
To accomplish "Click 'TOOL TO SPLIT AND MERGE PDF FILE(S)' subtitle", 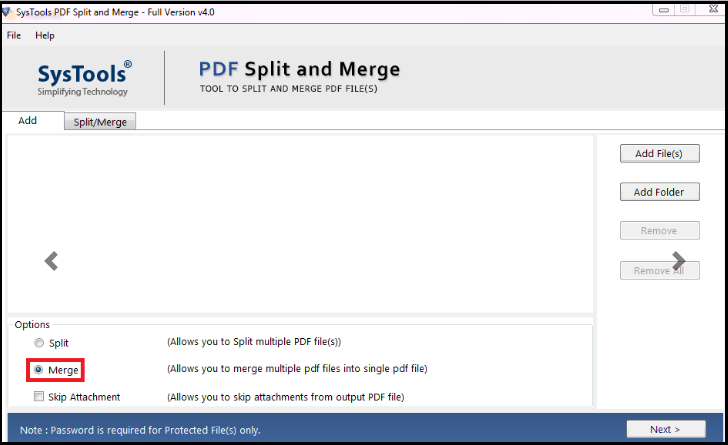I will pos(288,89).
